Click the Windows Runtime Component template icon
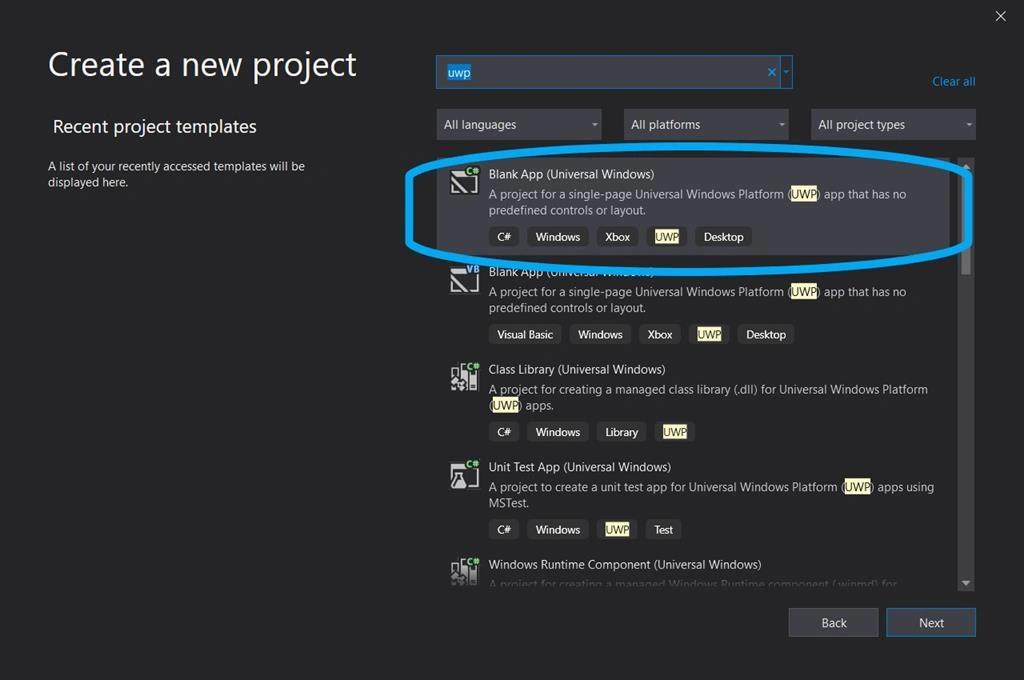Screen dimensions: 1024x680 [x=464, y=572]
